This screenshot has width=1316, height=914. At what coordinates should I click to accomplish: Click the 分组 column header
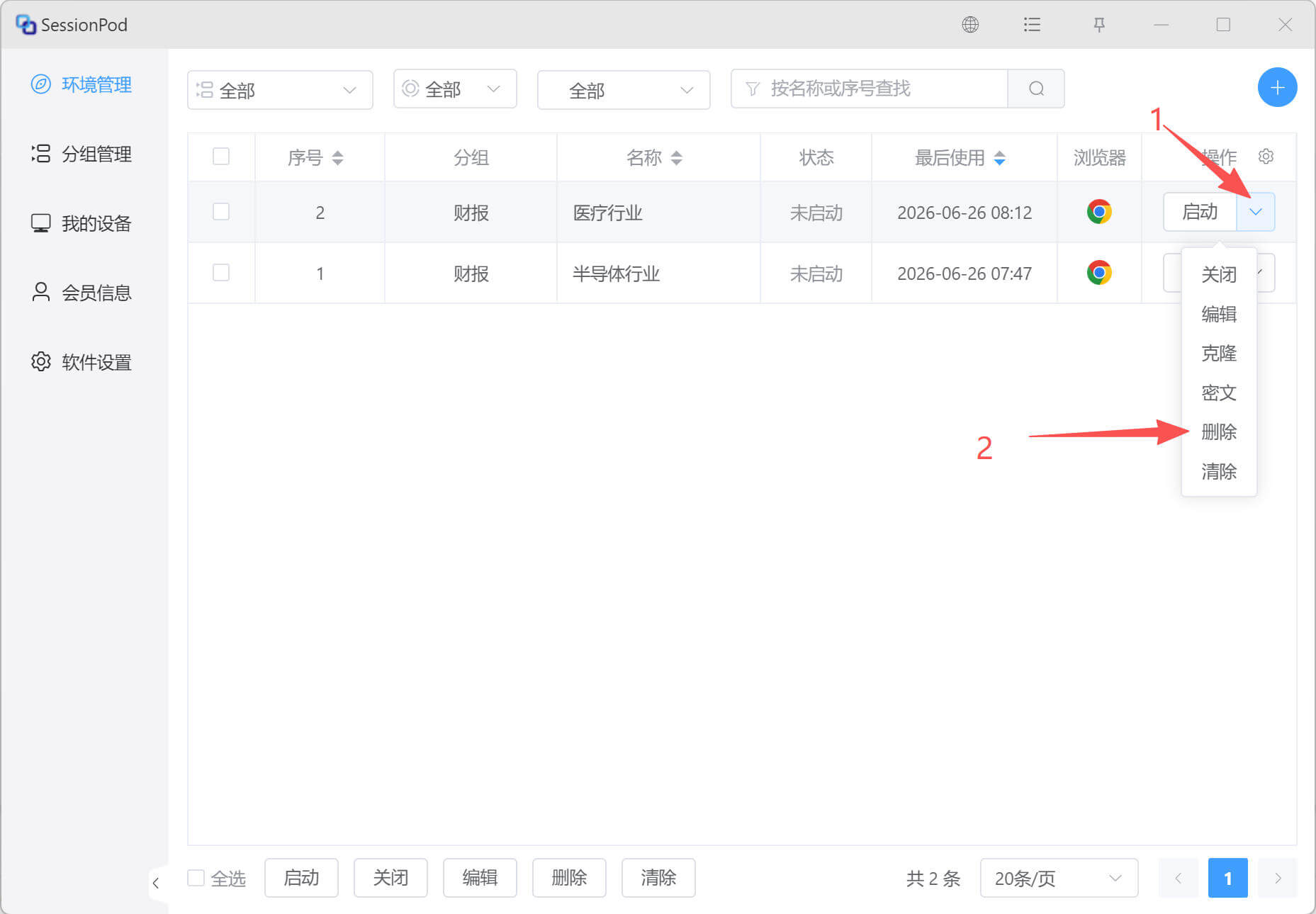tap(471, 157)
